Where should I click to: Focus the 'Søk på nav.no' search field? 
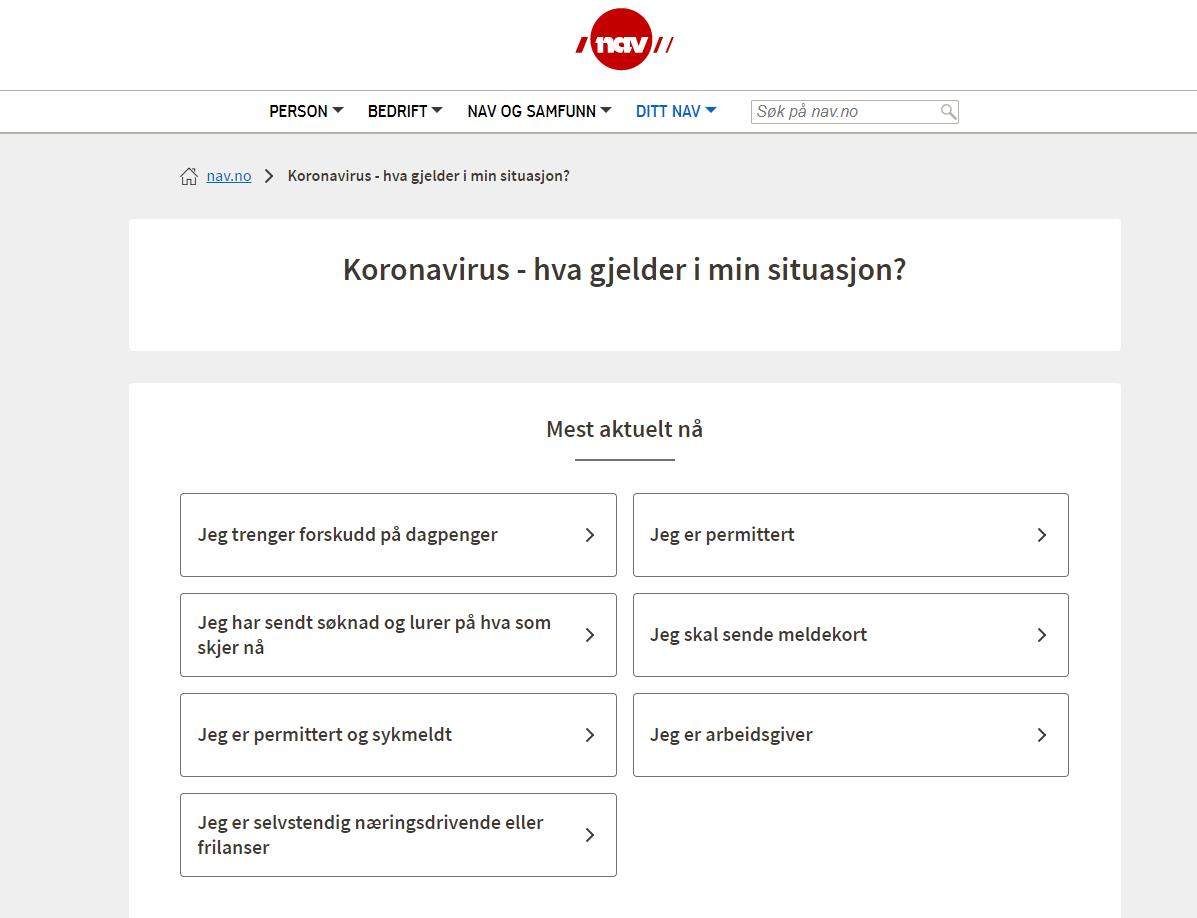point(843,112)
